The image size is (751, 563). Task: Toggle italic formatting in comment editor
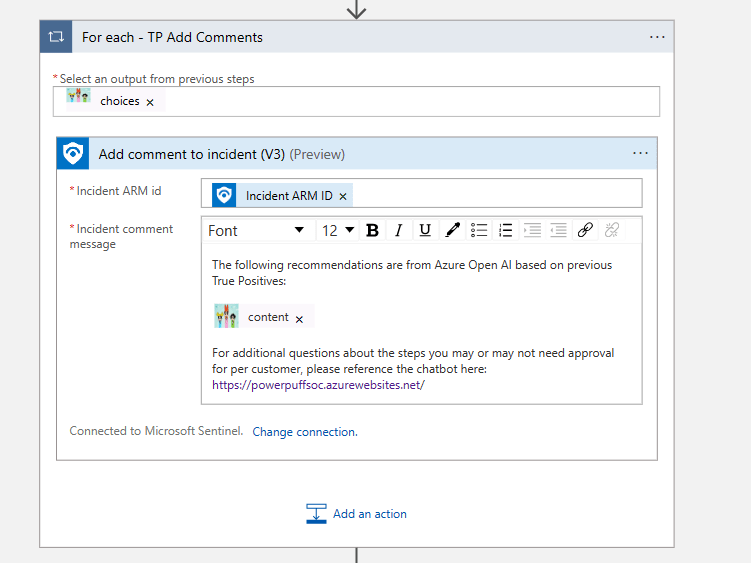[398, 230]
